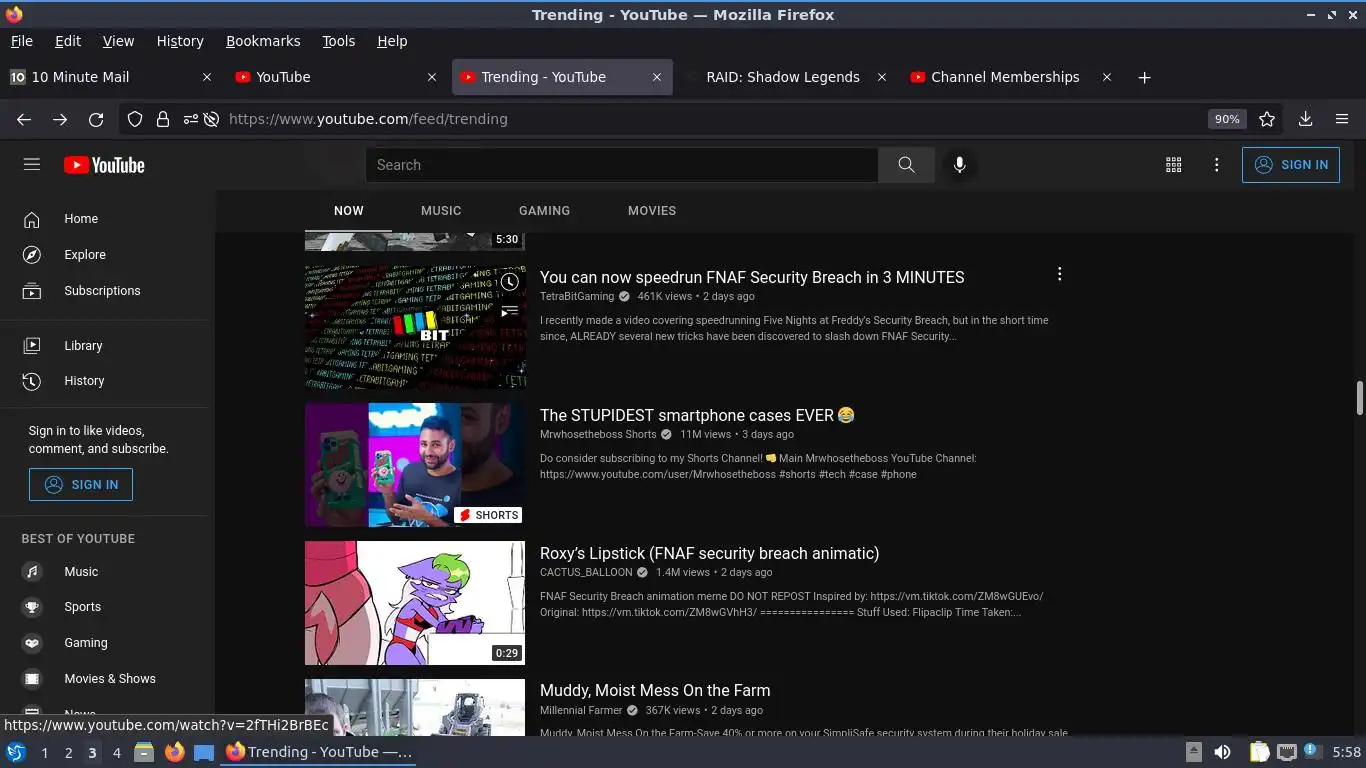The image size is (1366, 768).
Task: Click the volume icon in system tray
Action: coord(1222,752)
